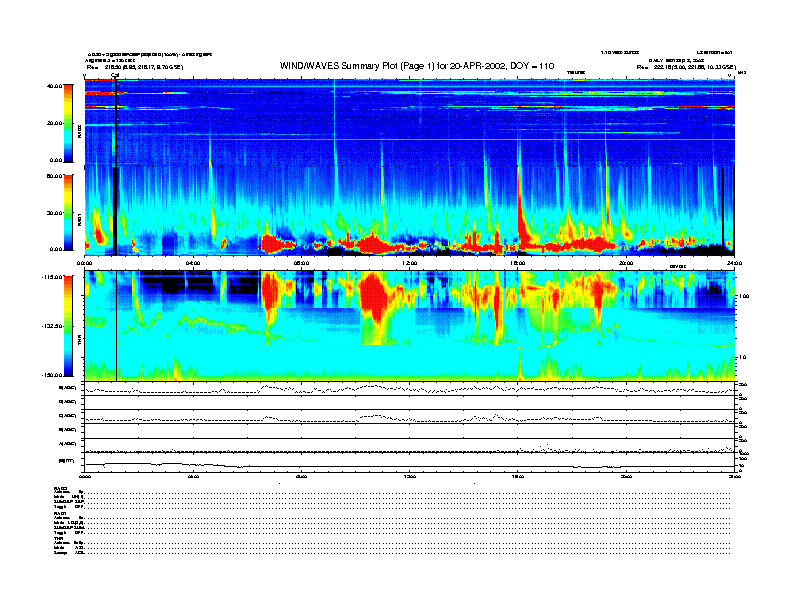The height and width of the screenshot is (612, 792).
Task: Click the RAD2 color scale bar
Action: click(x=68, y=123)
